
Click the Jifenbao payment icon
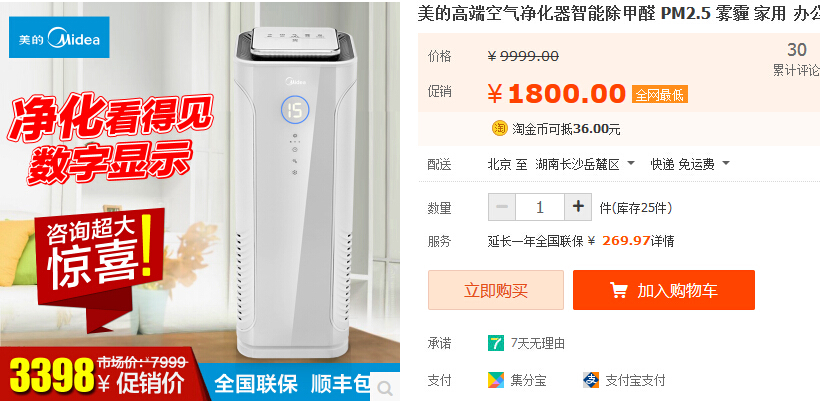[496, 380]
